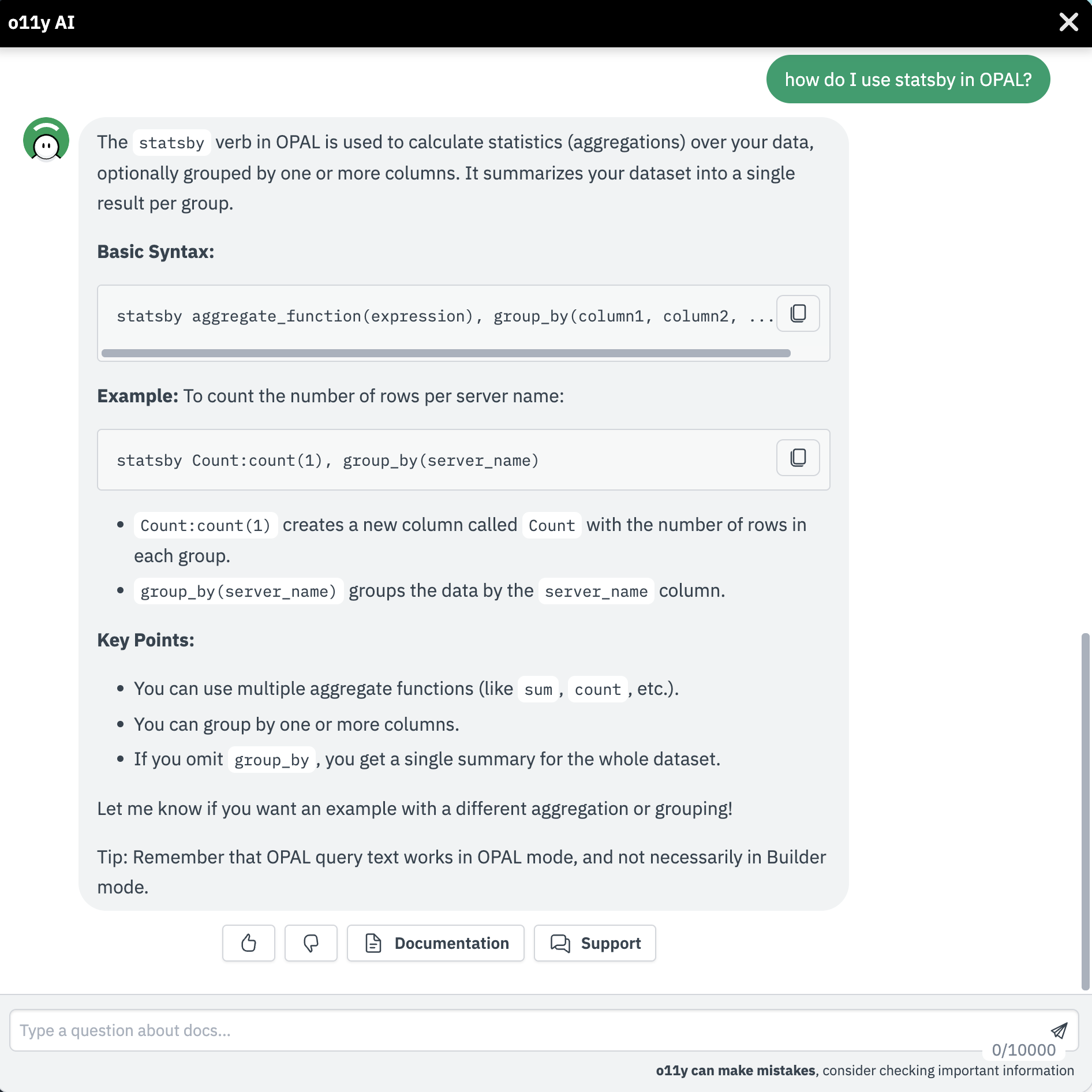
Task: Click the inline 'Count:count(1)' code chip
Action: pyautogui.click(x=205, y=525)
